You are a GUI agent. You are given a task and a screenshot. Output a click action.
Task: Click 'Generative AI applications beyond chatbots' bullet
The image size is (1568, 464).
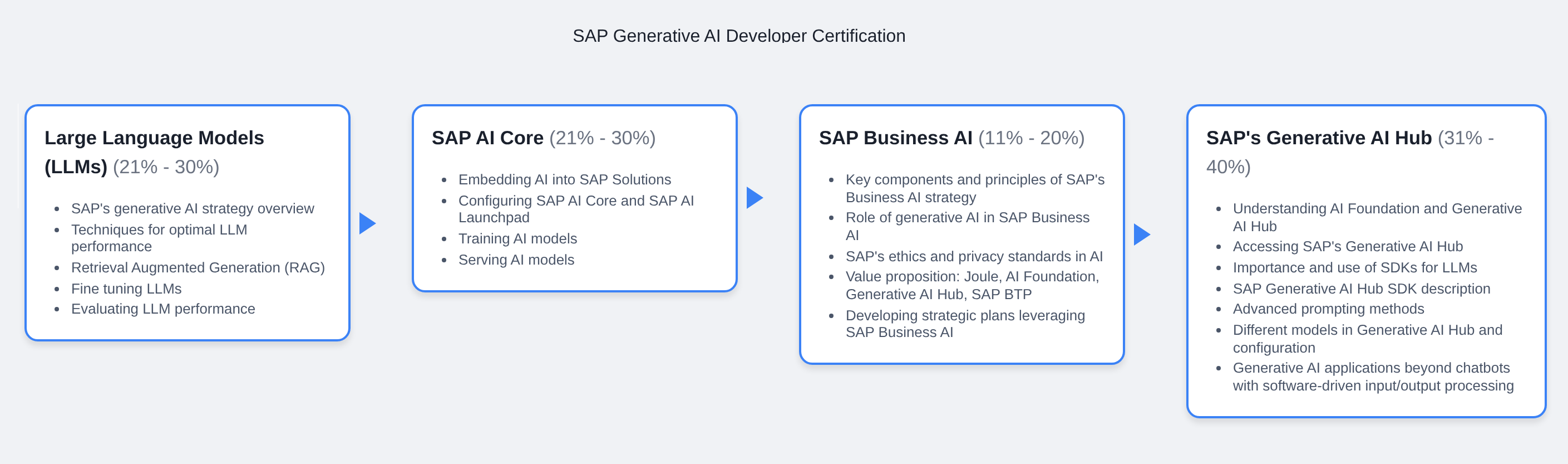tap(1373, 377)
